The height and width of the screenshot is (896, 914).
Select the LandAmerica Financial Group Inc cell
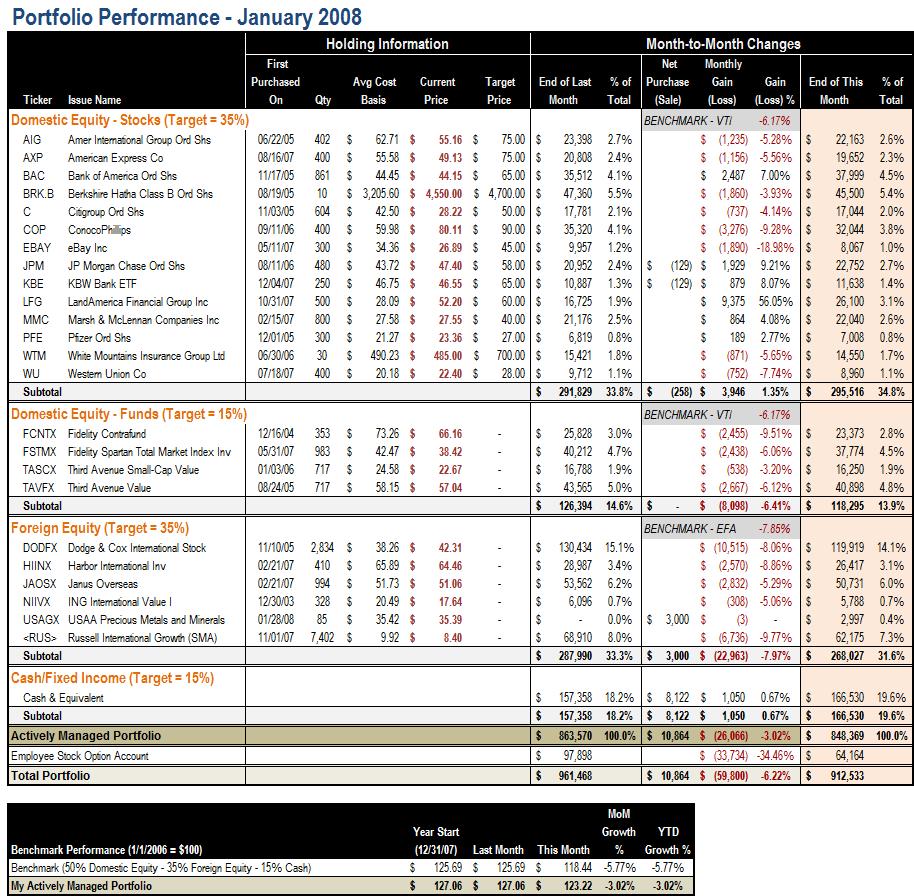point(138,302)
